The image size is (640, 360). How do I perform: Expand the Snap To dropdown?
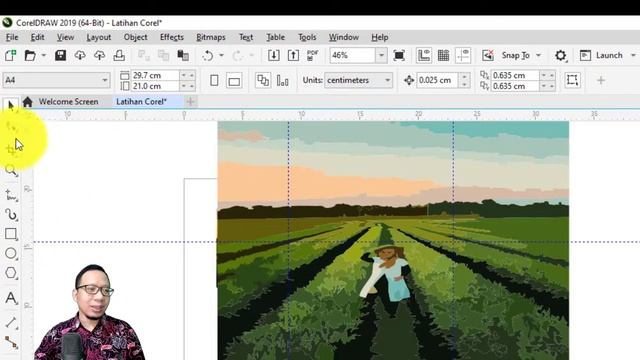pos(538,55)
